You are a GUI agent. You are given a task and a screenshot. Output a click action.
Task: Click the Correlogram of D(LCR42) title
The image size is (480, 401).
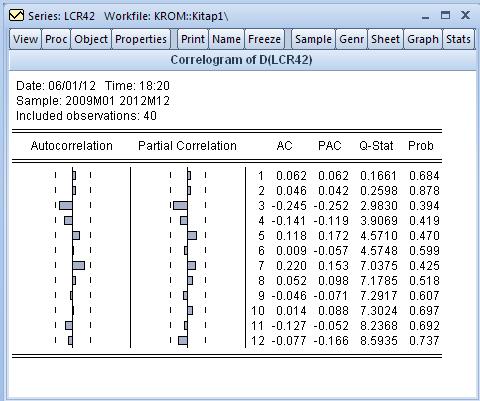(241, 60)
